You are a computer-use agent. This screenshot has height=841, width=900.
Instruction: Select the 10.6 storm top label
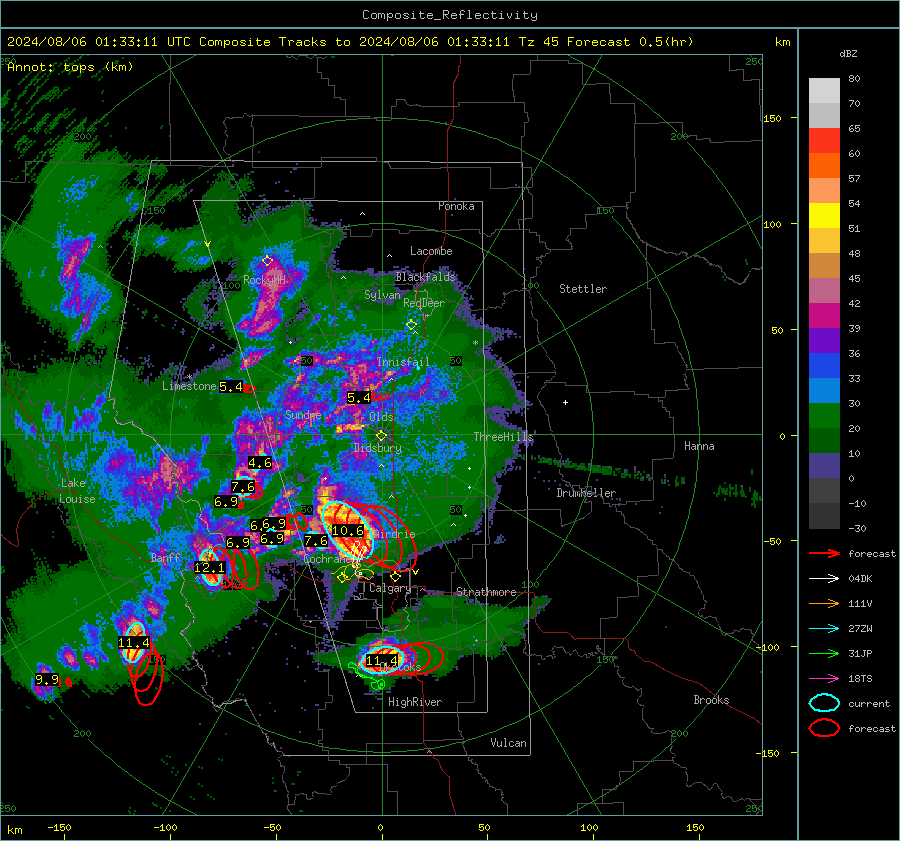pyautogui.click(x=348, y=530)
